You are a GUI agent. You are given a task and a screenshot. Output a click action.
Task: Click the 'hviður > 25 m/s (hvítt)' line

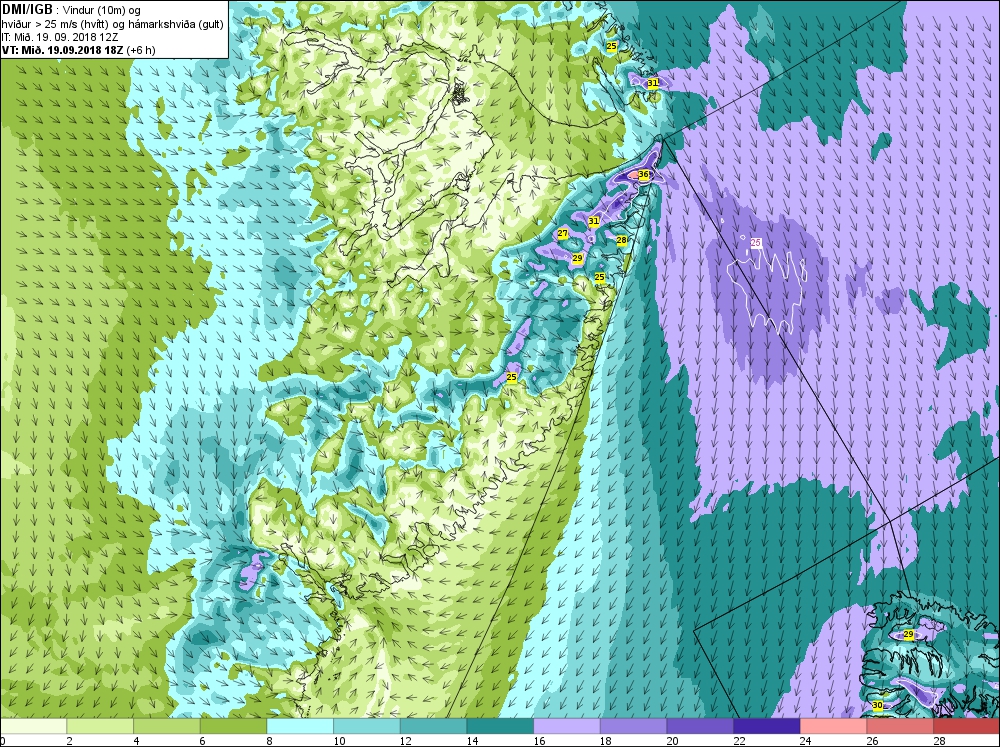[54, 24]
